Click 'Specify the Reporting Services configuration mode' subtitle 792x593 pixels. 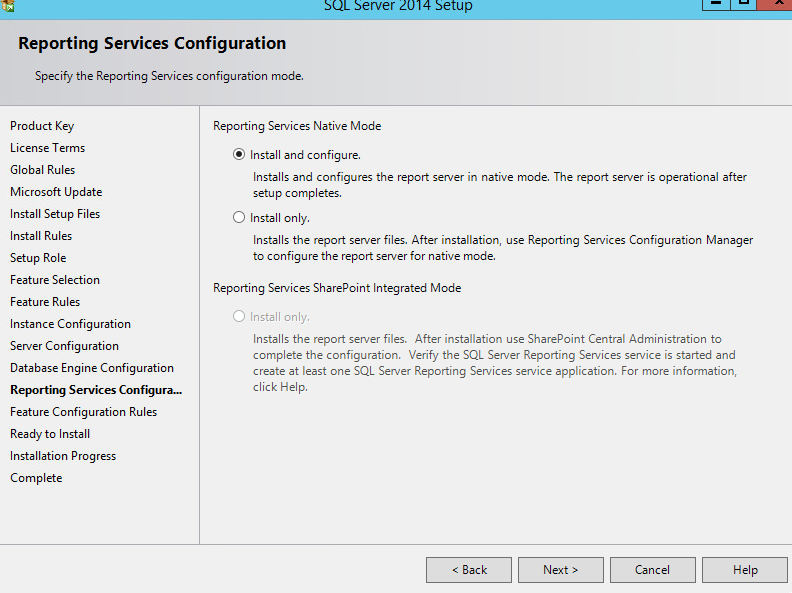click(x=169, y=76)
